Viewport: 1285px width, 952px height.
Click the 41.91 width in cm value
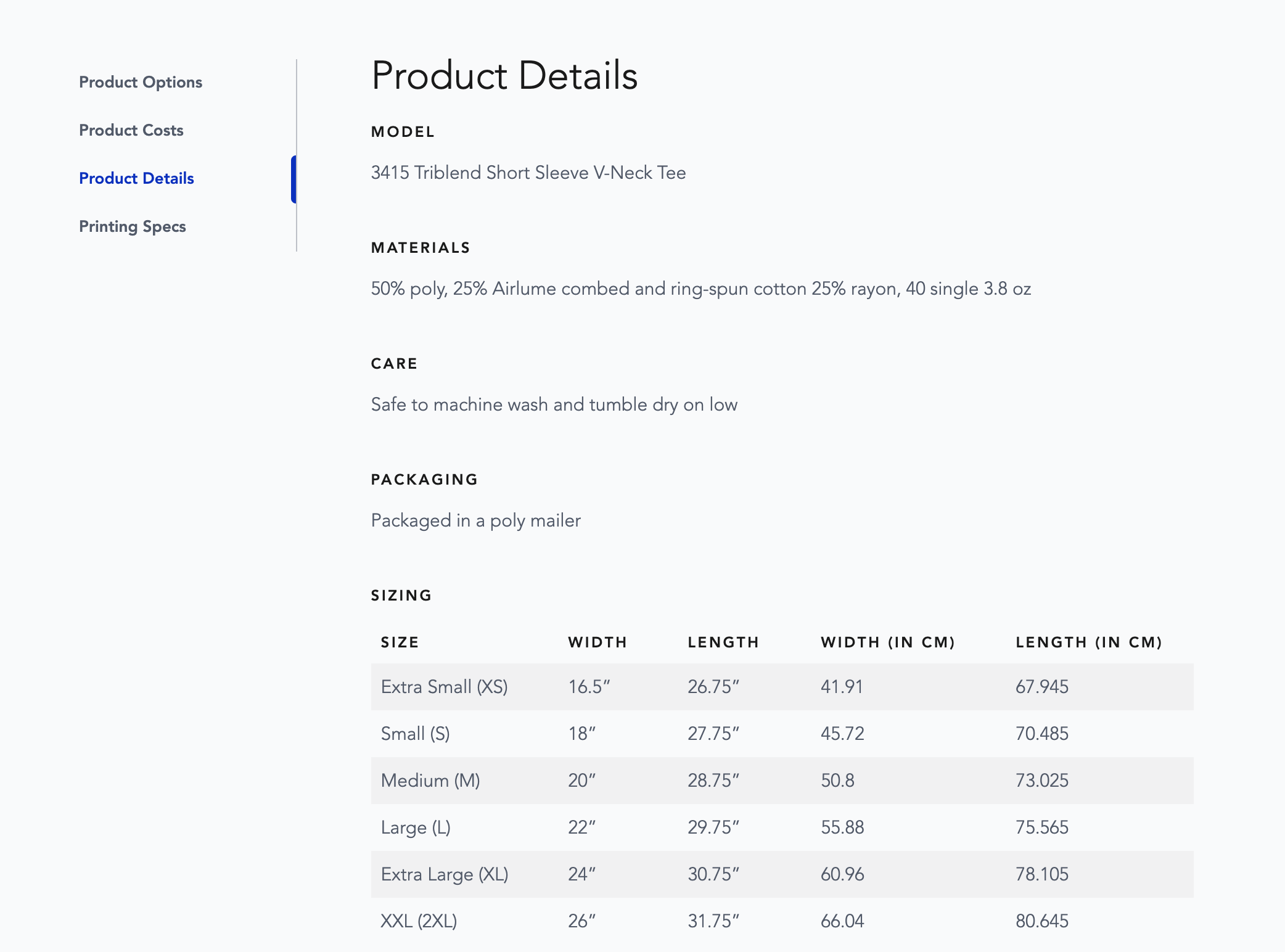coord(842,687)
